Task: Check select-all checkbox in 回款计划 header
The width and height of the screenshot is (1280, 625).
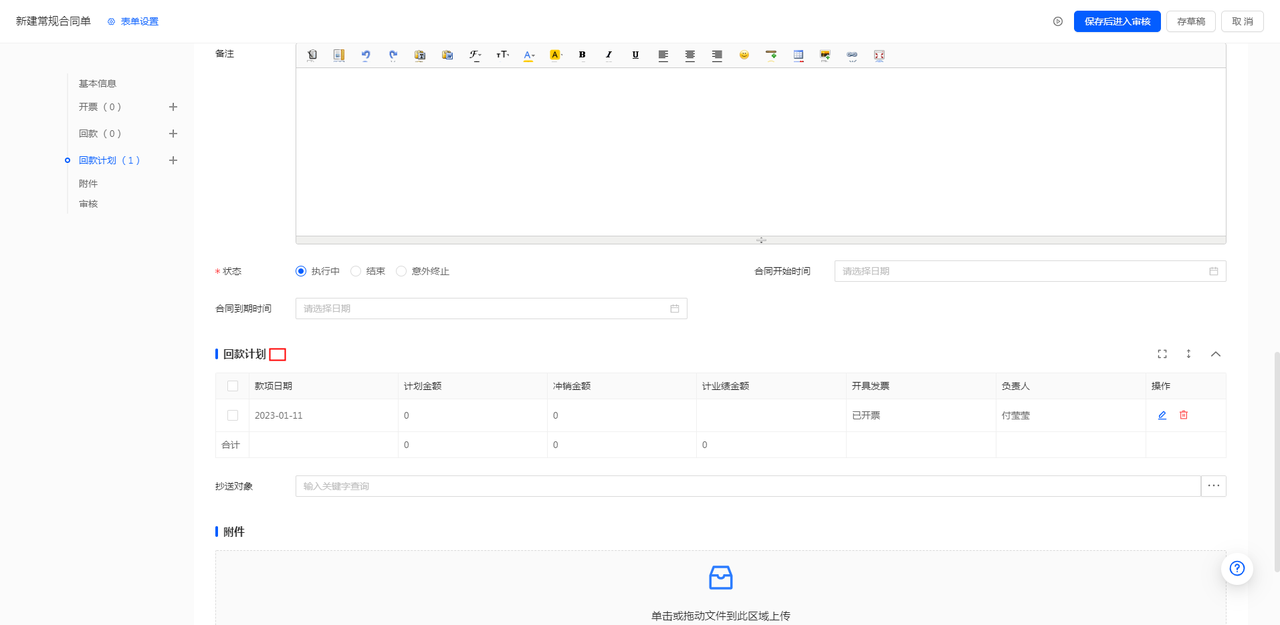Action: 233,386
